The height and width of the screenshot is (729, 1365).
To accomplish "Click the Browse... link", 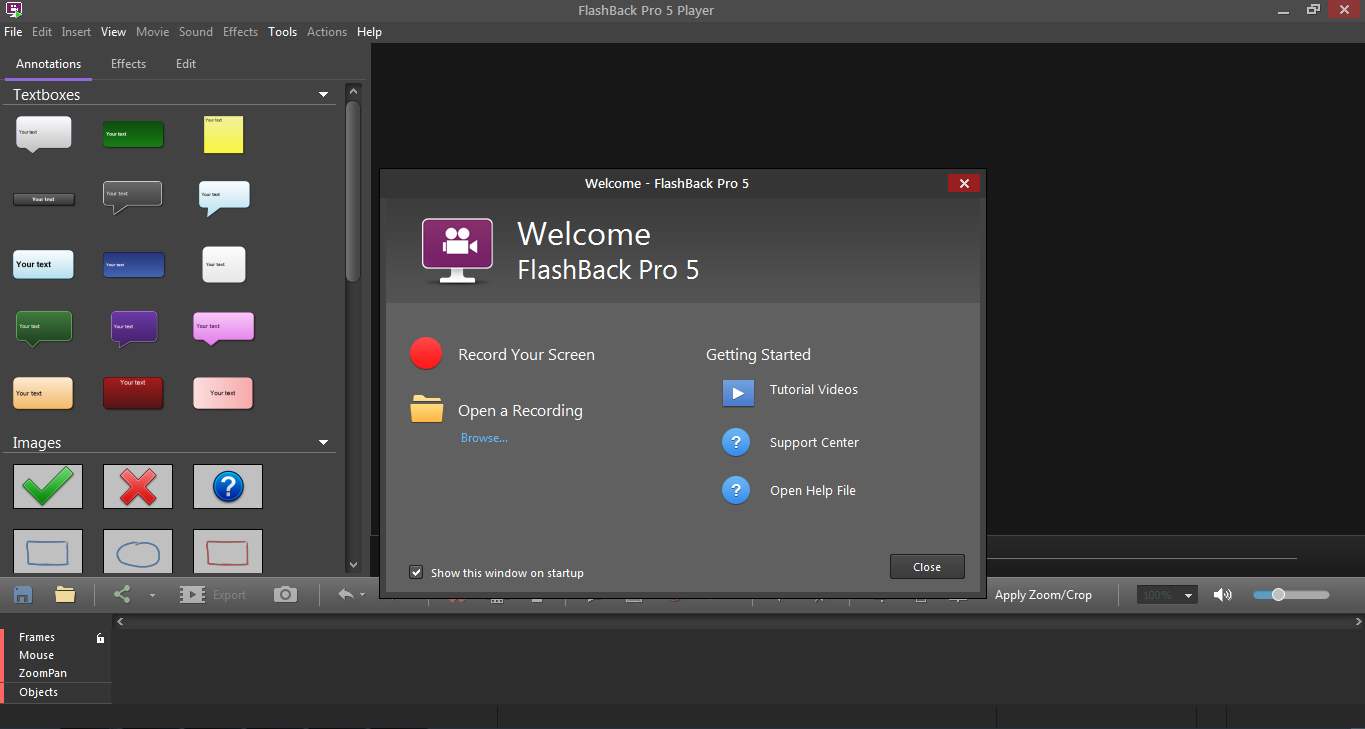I will (484, 438).
